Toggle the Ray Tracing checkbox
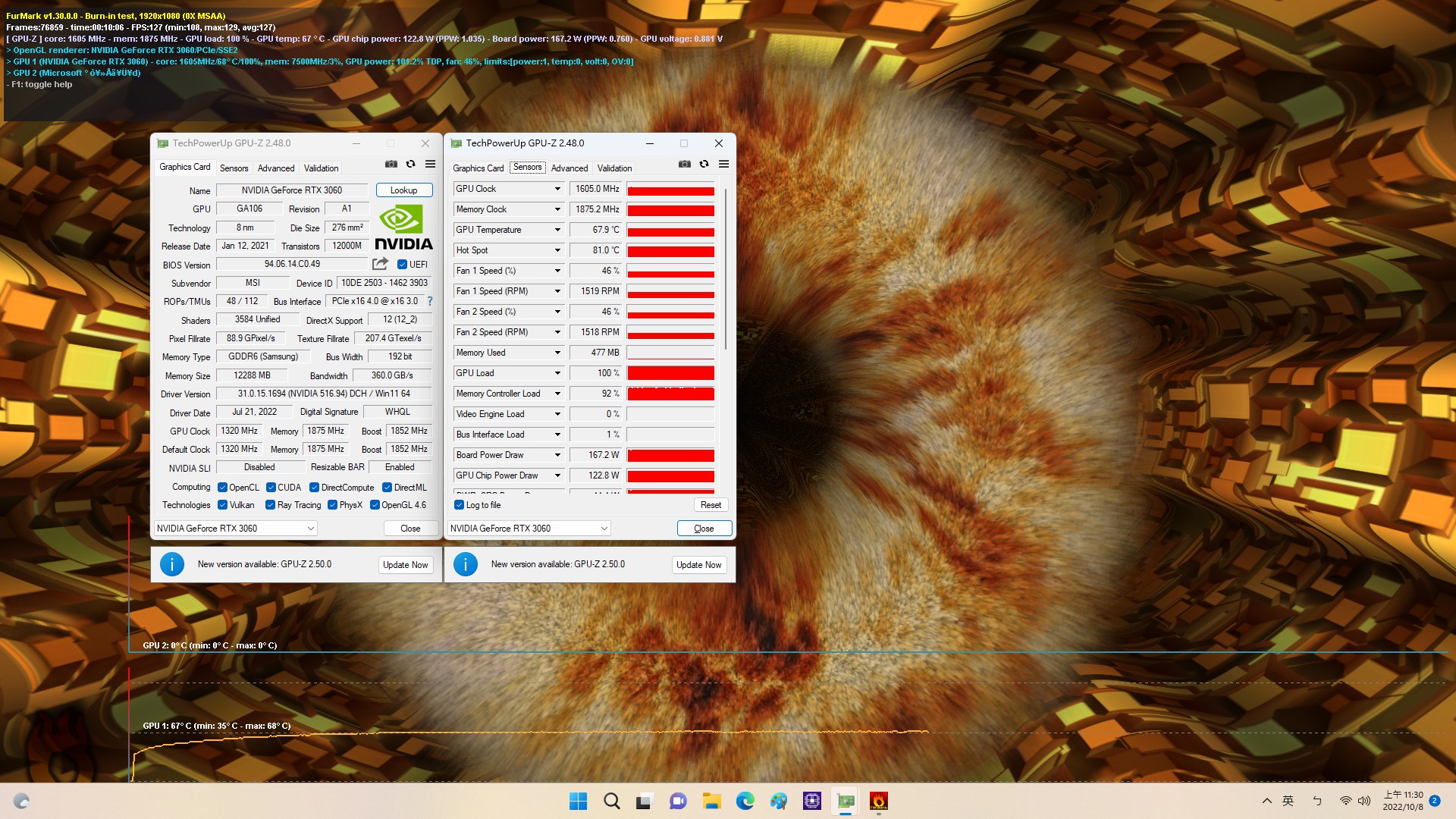 point(270,505)
